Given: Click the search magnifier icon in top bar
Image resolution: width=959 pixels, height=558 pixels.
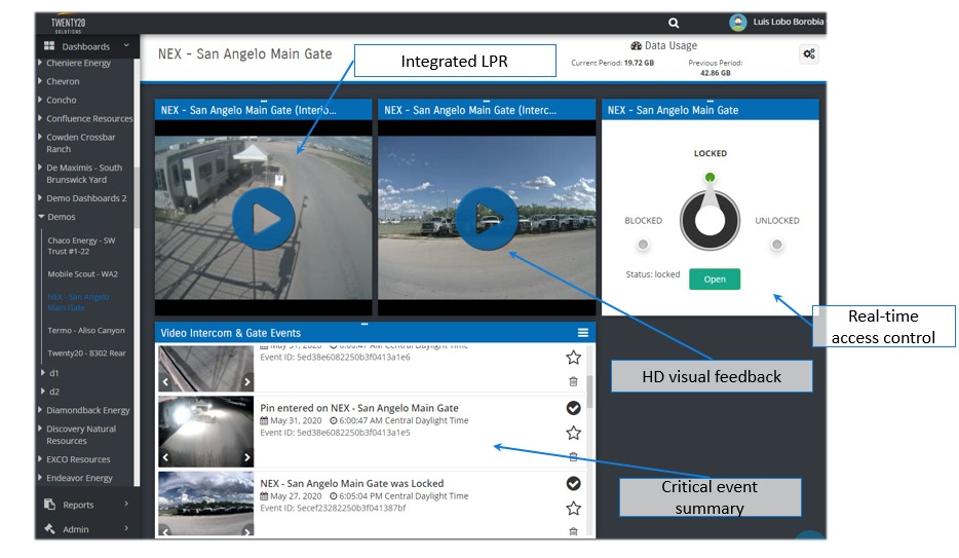Looking at the screenshot, I should pos(673,23).
